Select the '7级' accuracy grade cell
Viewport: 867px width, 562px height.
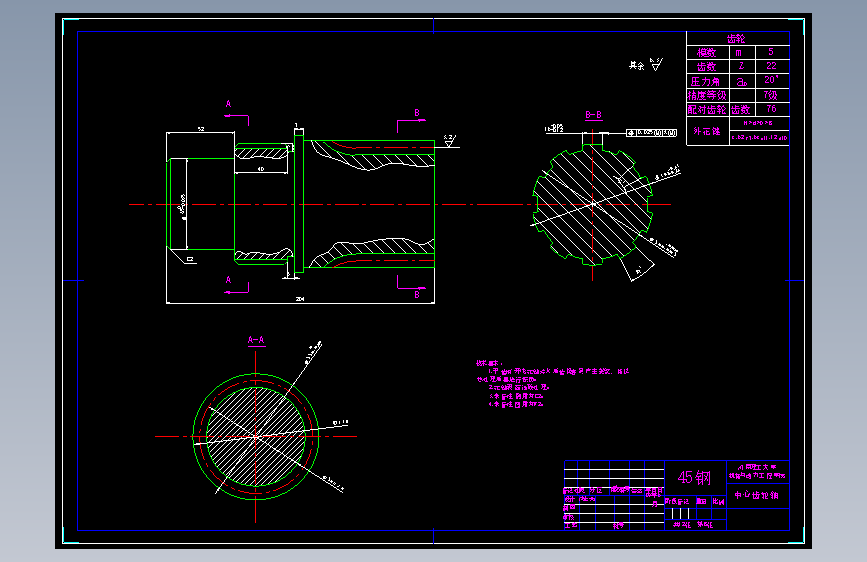(771, 95)
